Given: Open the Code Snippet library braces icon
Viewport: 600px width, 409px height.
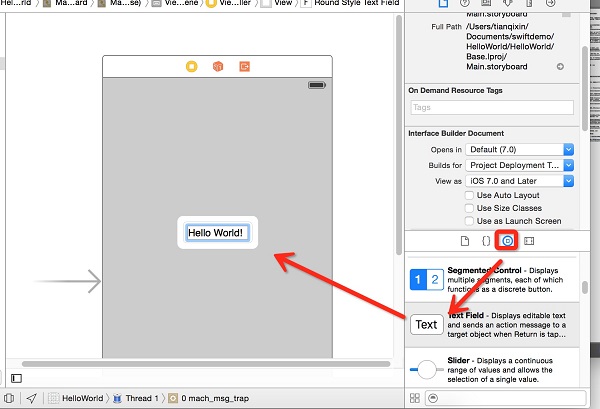Looking at the screenshot, I should (x=486, y=241).
